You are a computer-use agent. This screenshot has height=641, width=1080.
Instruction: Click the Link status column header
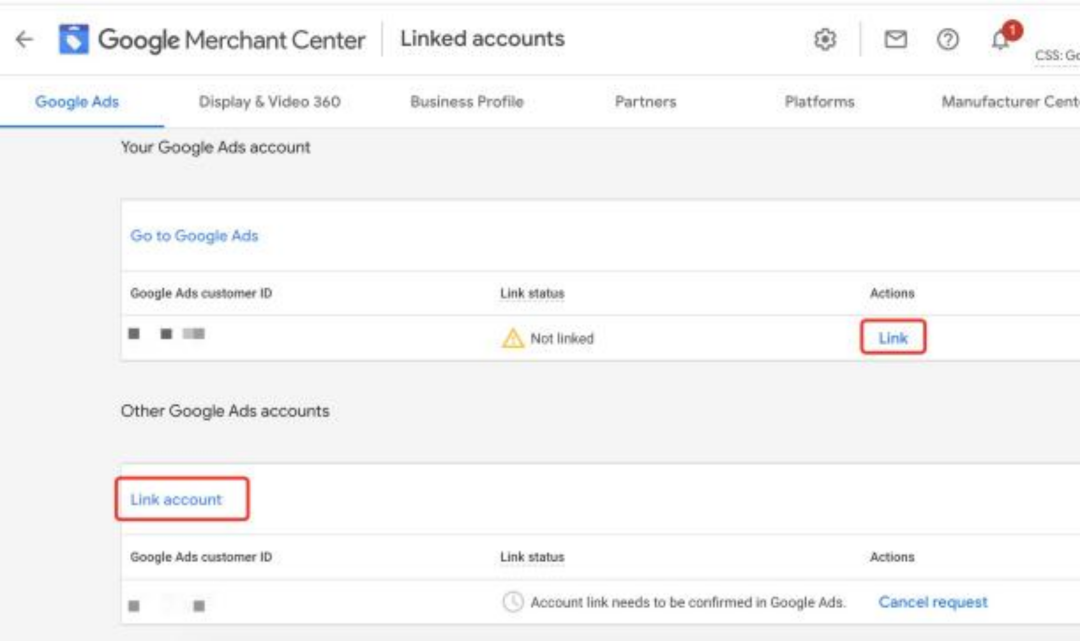tap(532, 294)
